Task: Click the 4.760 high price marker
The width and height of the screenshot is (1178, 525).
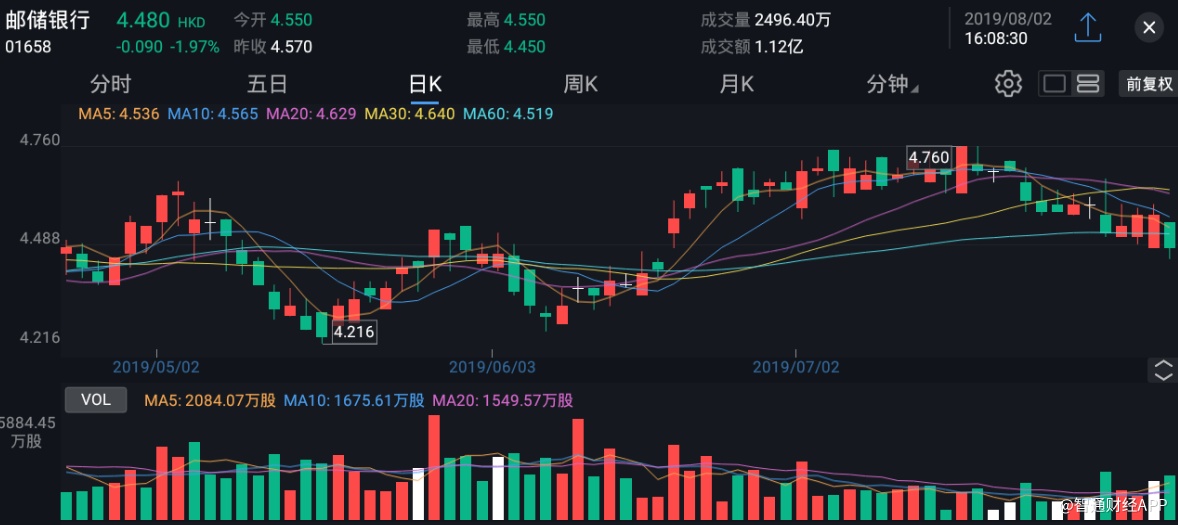Action: pos(928,157)
